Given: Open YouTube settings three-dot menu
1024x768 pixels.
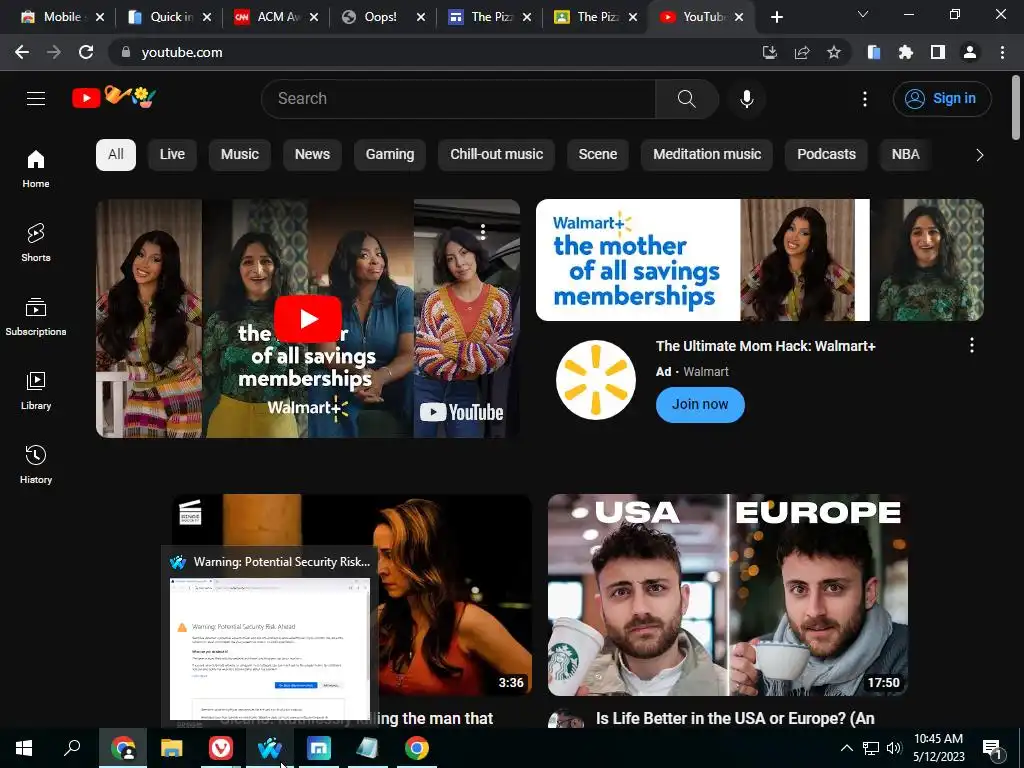Looking at the screenshot, I should (x=865, y=99).
